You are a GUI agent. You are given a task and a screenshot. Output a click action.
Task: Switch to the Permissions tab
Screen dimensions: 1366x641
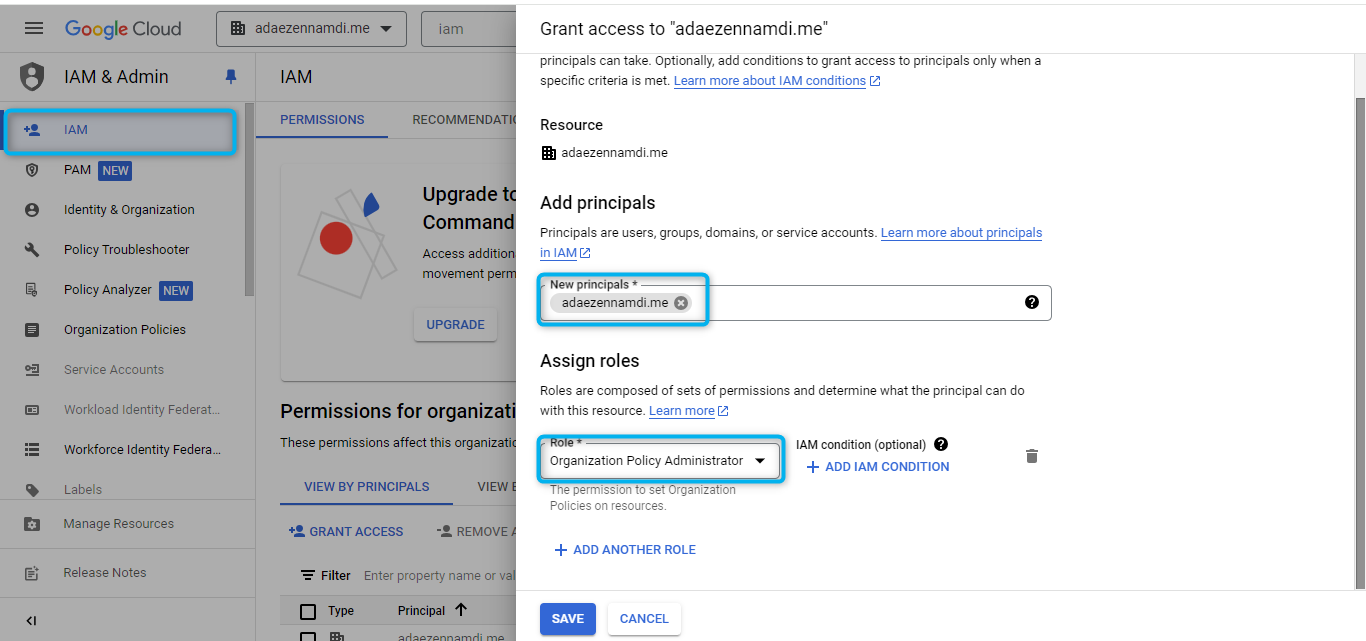[322, 120]
